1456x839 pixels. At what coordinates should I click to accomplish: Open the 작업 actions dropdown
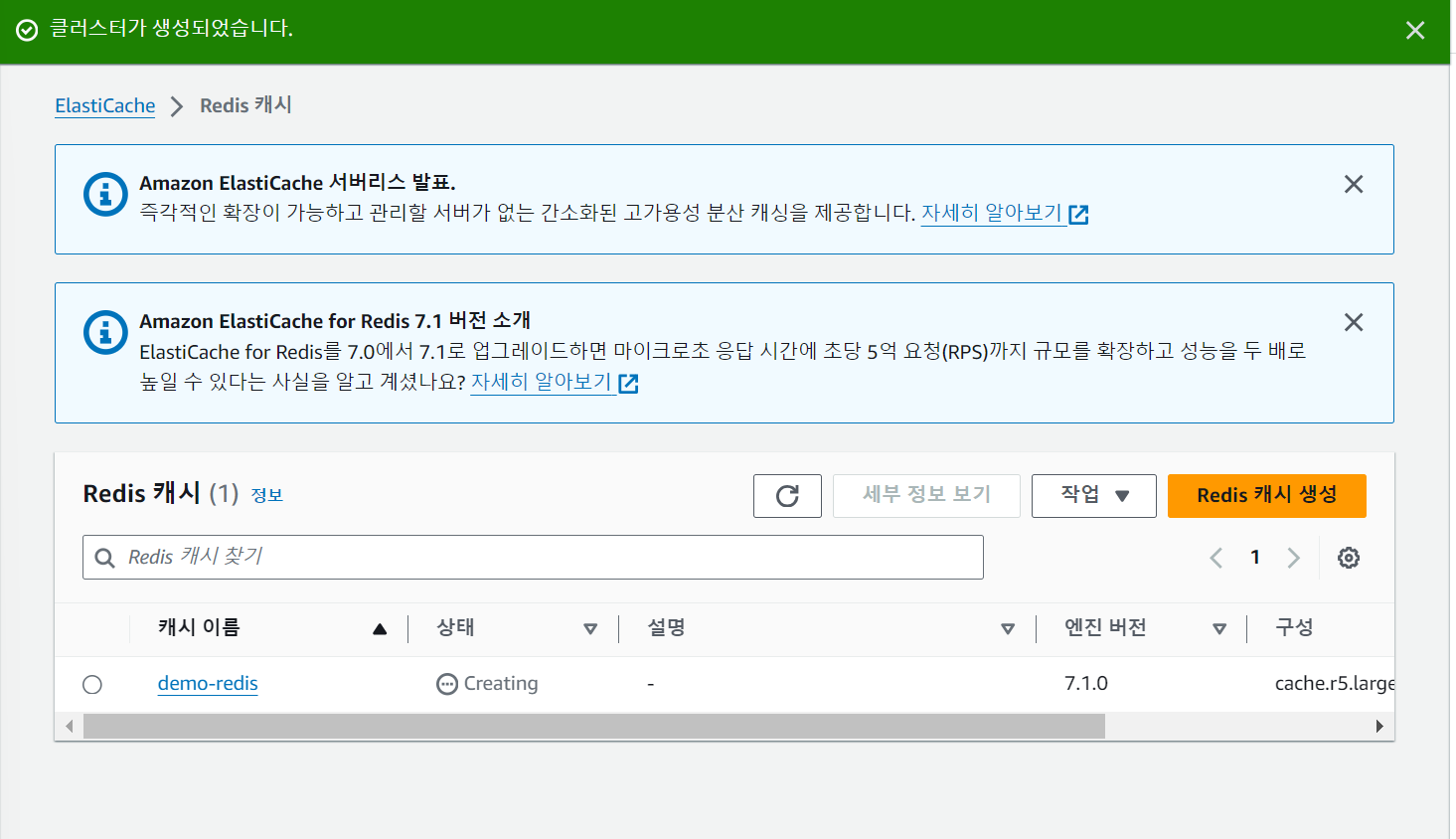[x=1094, y=495]
